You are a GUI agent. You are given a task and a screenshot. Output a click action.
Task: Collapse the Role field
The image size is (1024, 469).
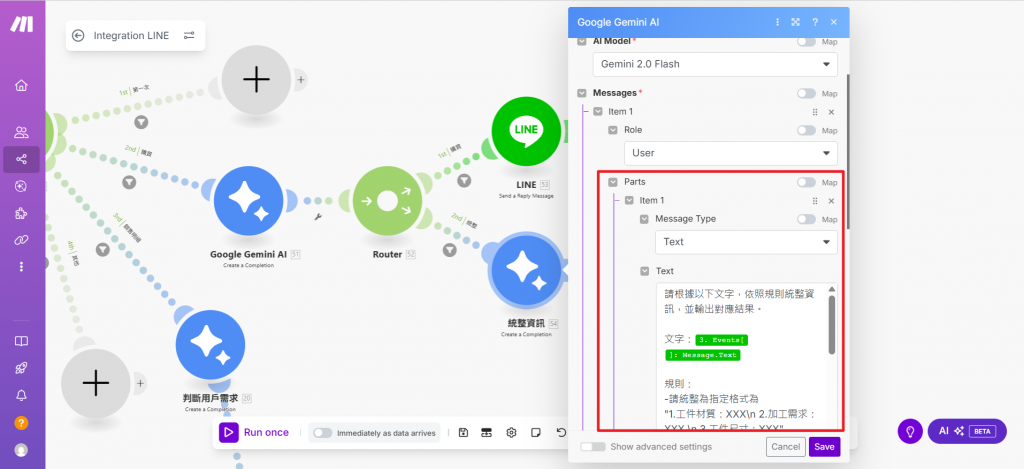point(613,130)
